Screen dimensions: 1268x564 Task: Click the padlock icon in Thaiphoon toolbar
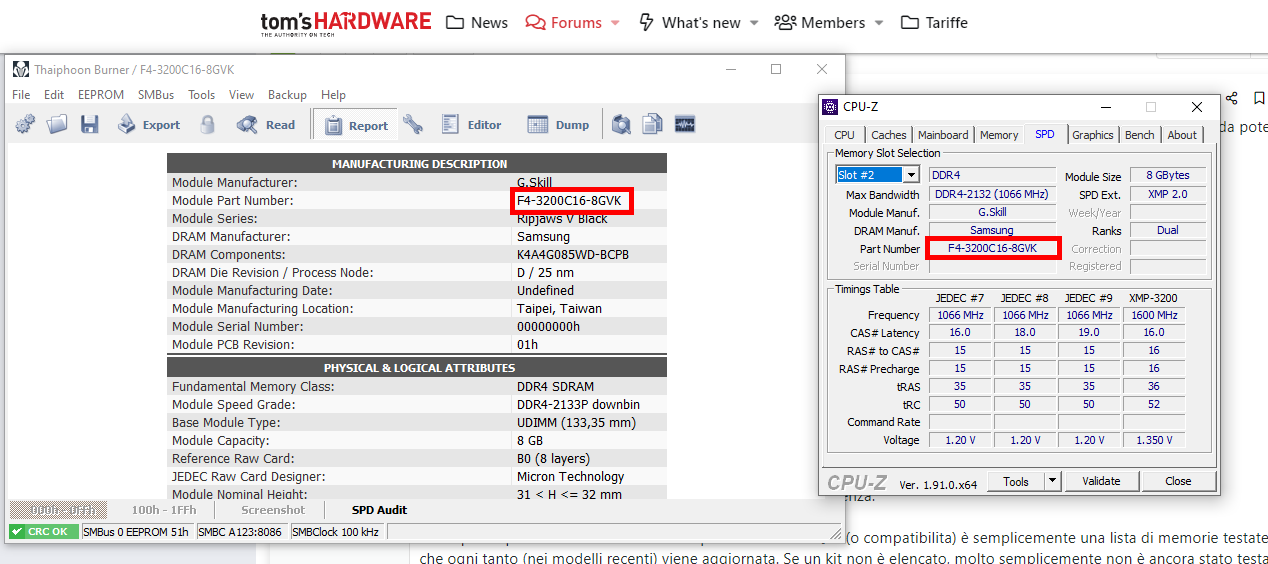point(207,124)
